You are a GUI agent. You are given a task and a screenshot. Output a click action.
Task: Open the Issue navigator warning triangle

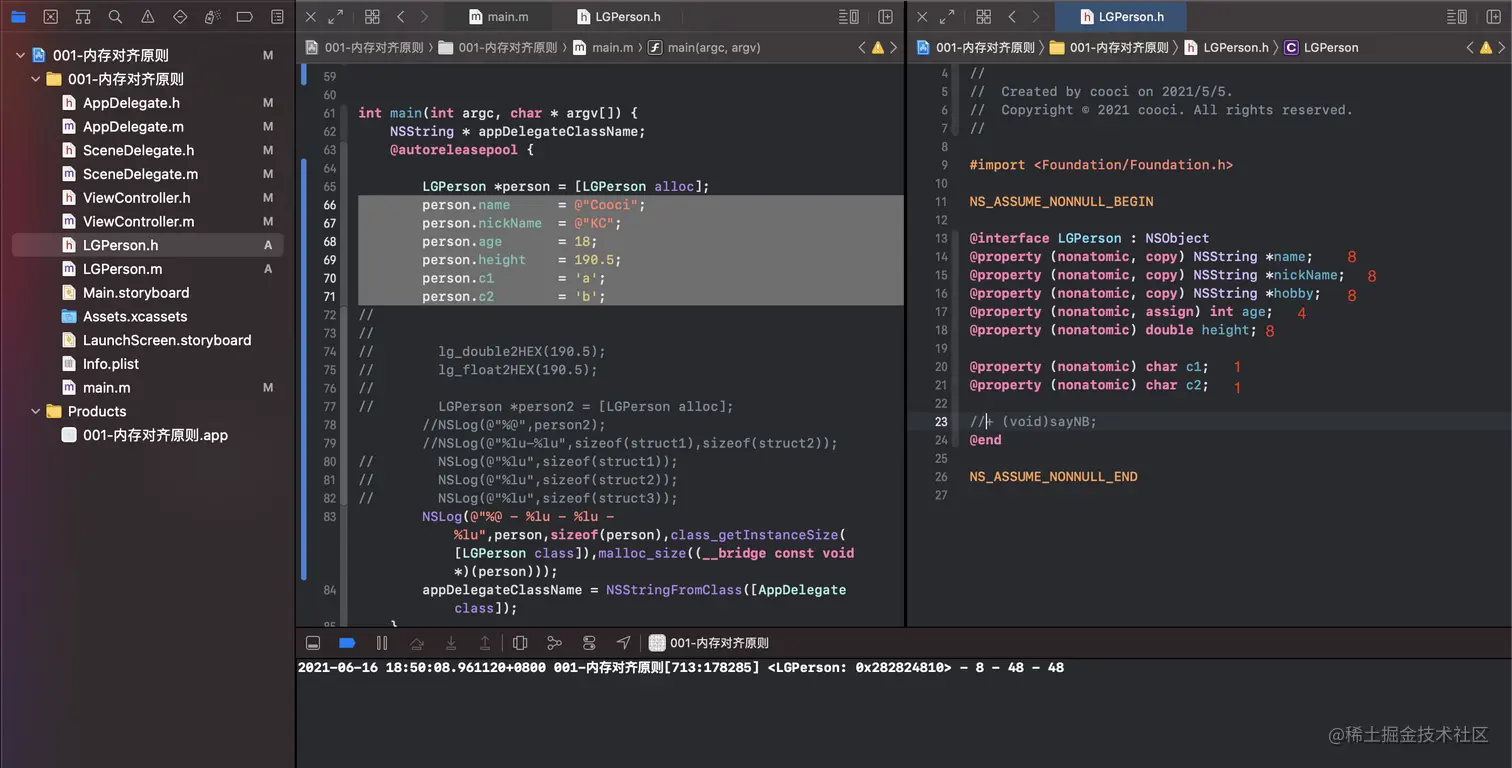148,17
